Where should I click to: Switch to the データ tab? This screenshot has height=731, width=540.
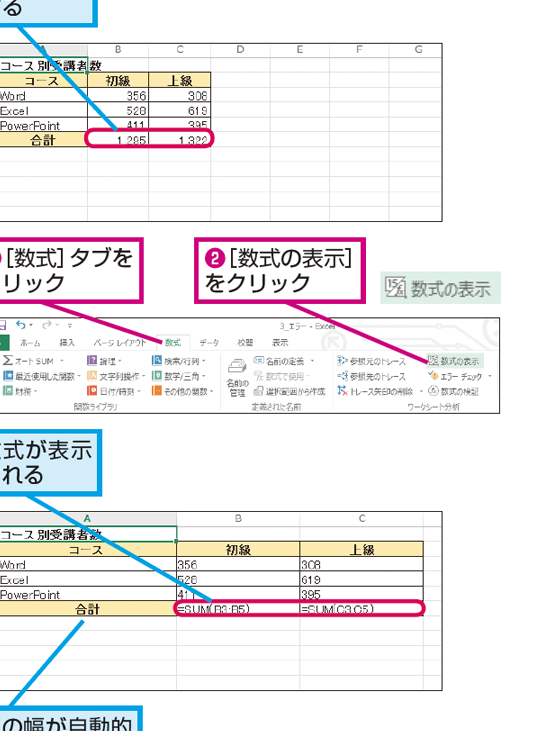click(209, 343)
